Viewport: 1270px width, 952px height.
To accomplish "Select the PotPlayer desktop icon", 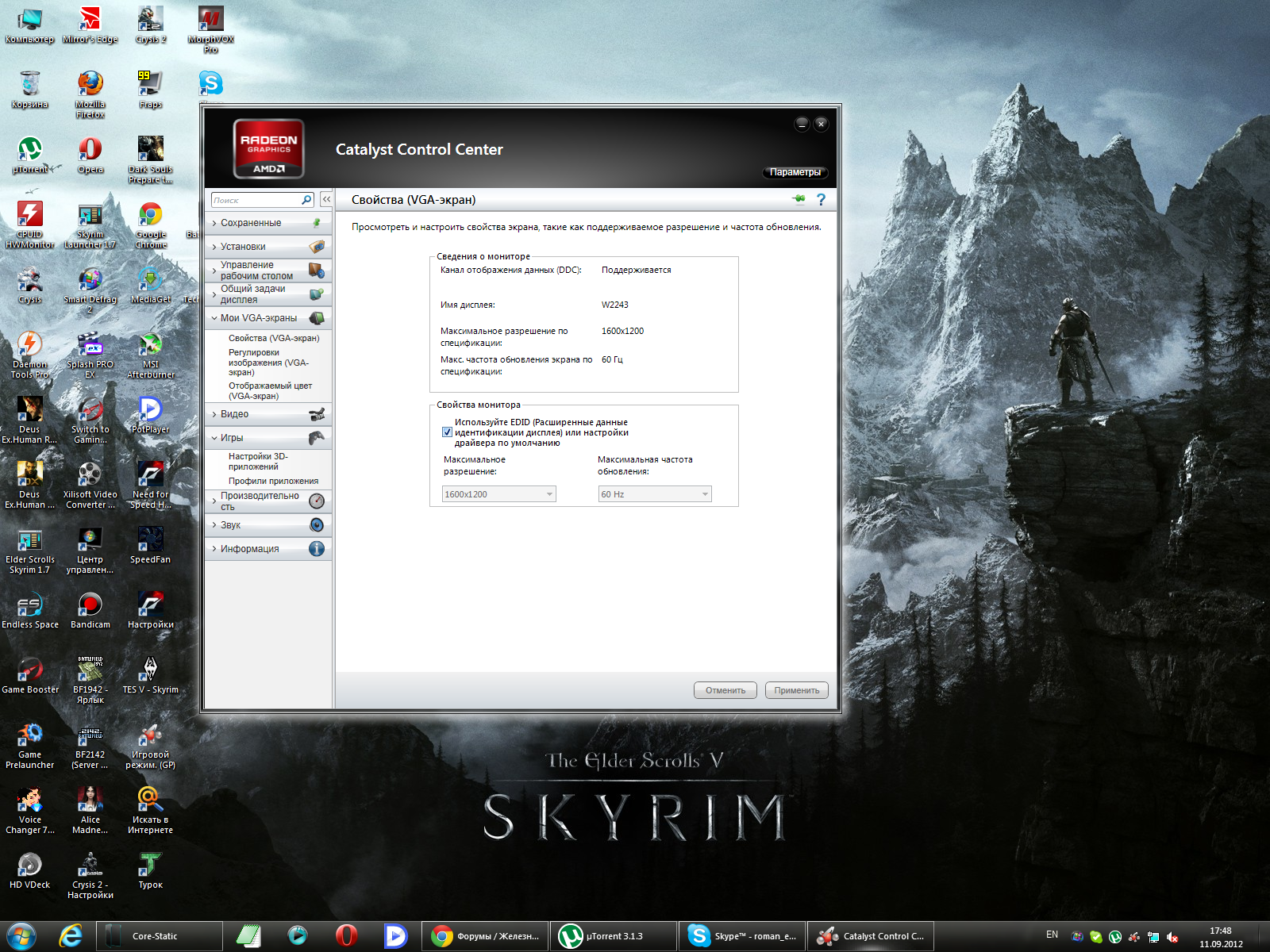I will (x=151, y=415).
